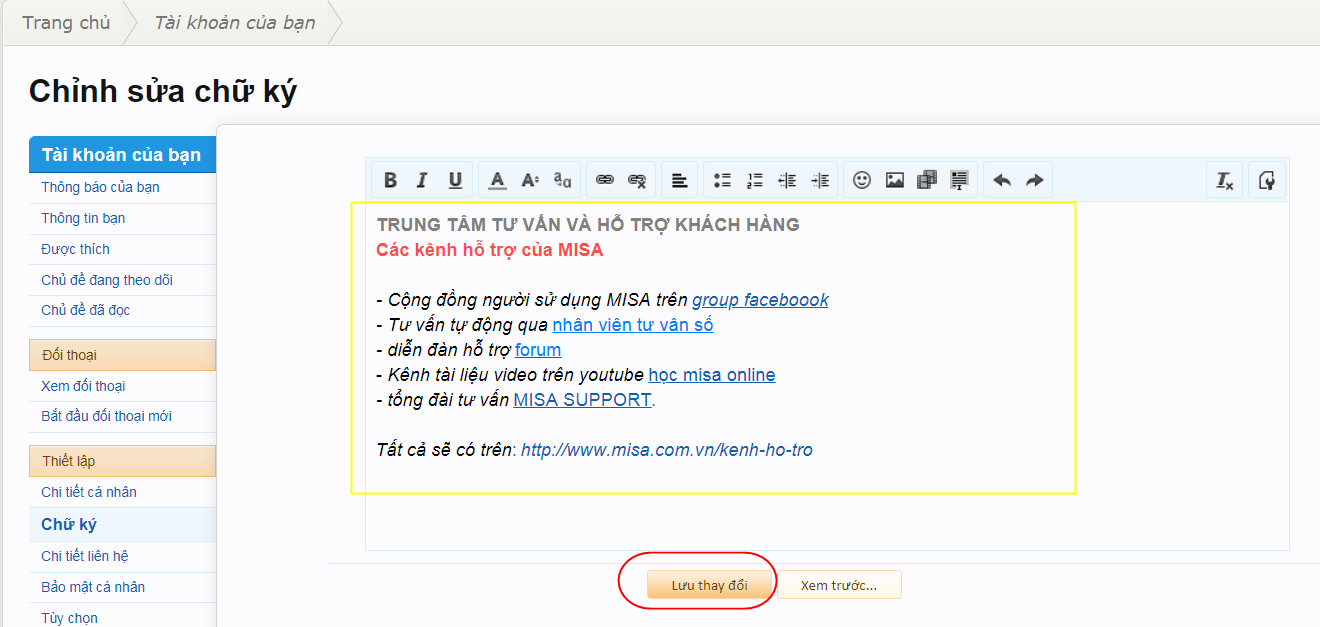
Task: Click the Tài khoản của bạn sidebar header
Action: tap(122, 154)
